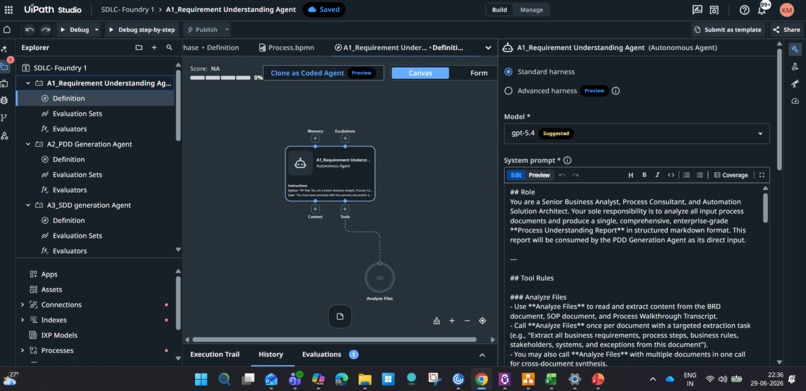This screenshot has width=806, height=391.
Task: Add Memory to the agent node
Action: (x=315, y=139)
